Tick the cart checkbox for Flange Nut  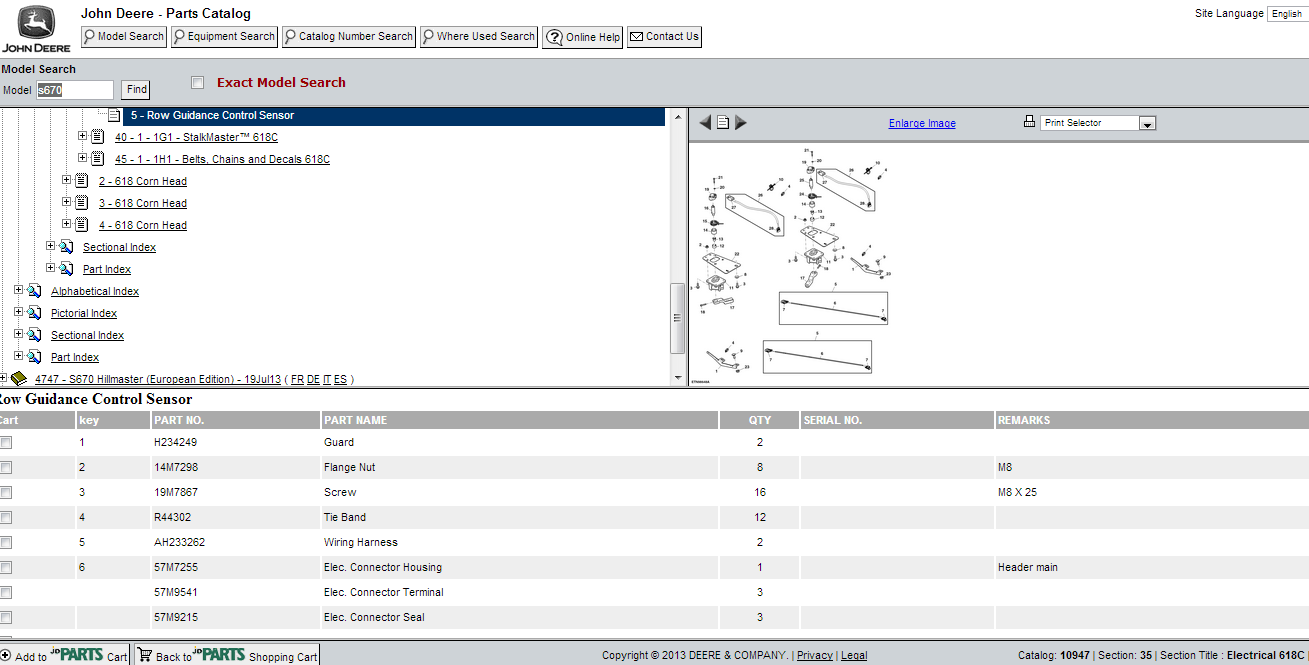[6, 467]
